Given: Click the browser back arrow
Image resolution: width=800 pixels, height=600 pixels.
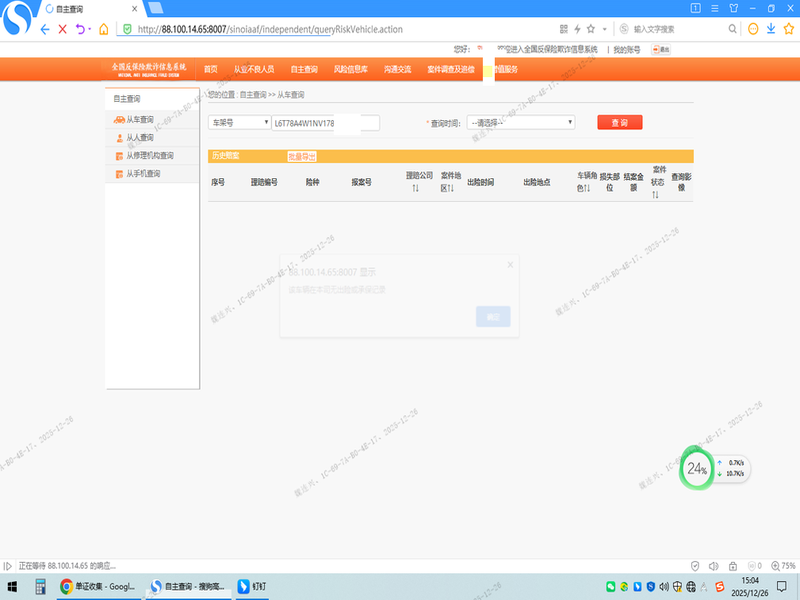Looking at the screenshot, I should tap(45, 29).
